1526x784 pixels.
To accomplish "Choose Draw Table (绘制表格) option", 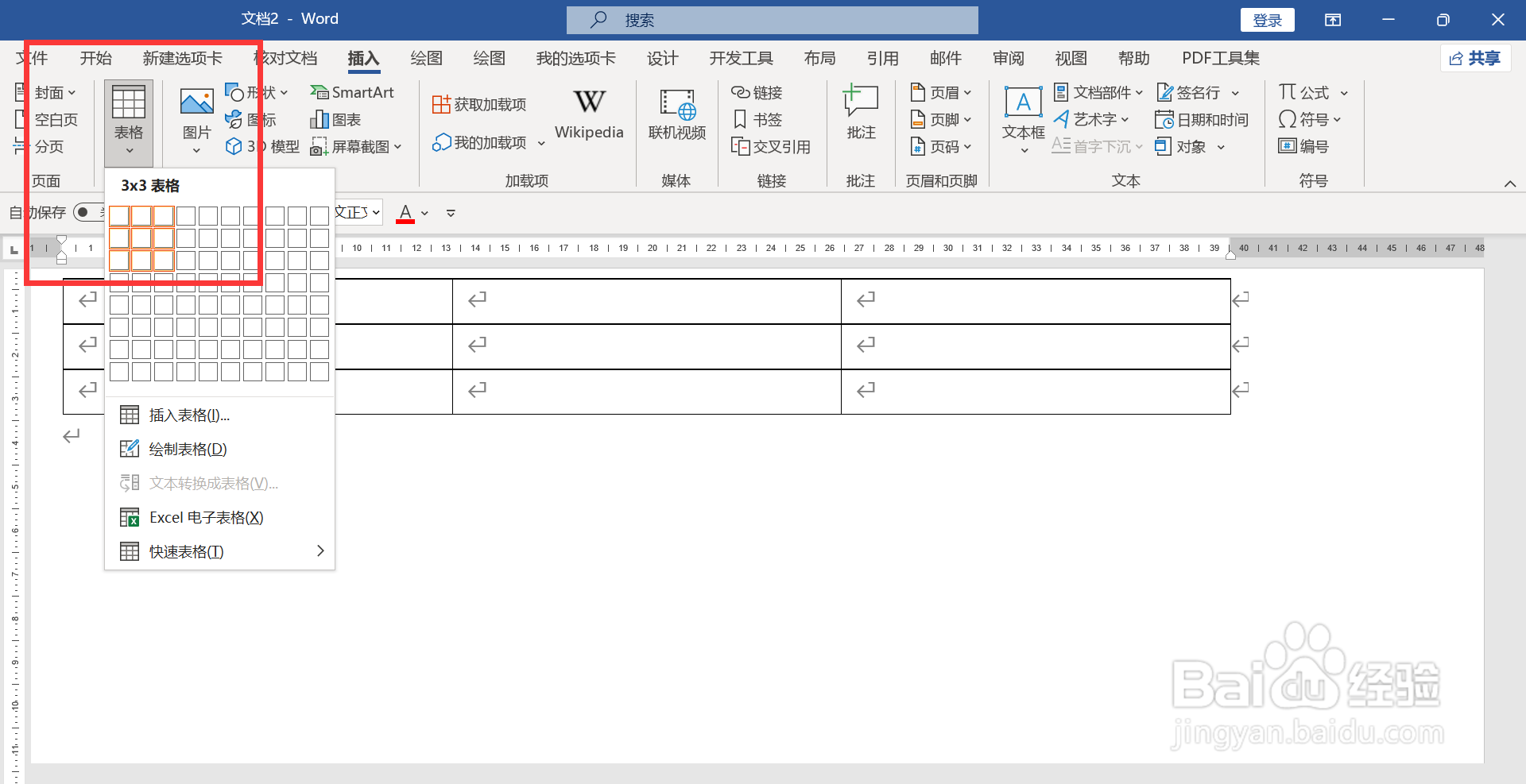I will 219,449.
